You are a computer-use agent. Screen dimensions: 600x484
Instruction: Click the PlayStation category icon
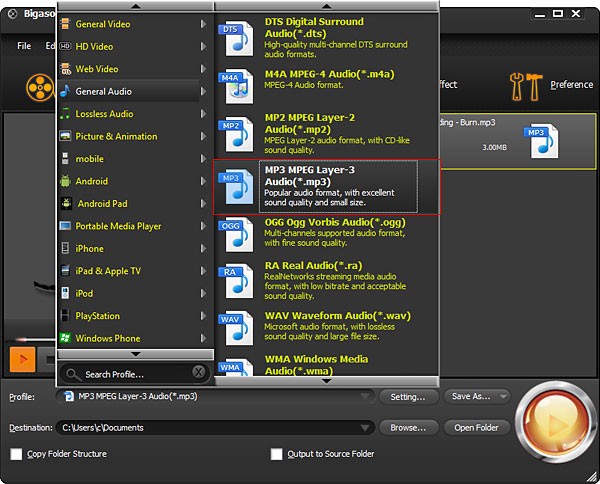(65, 316)
